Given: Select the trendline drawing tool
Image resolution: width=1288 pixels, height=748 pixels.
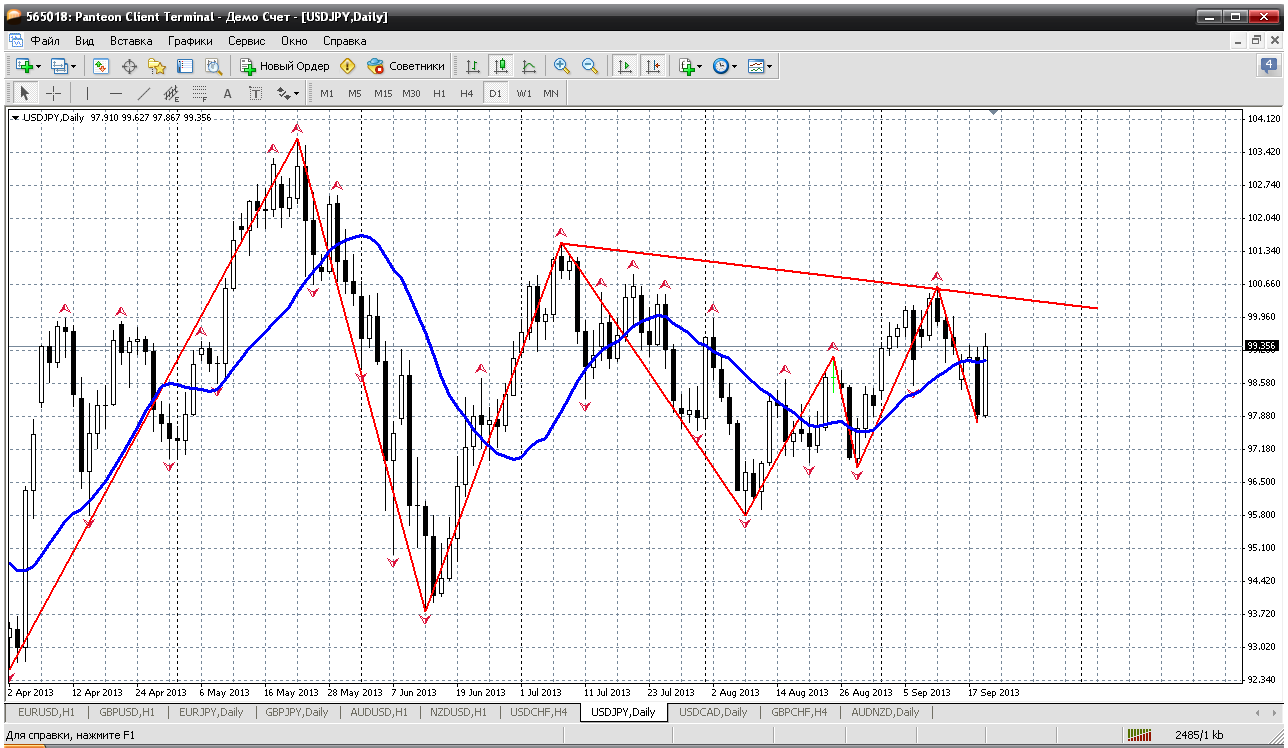Looking at the screenshot, I should click(x=143, y=93).
